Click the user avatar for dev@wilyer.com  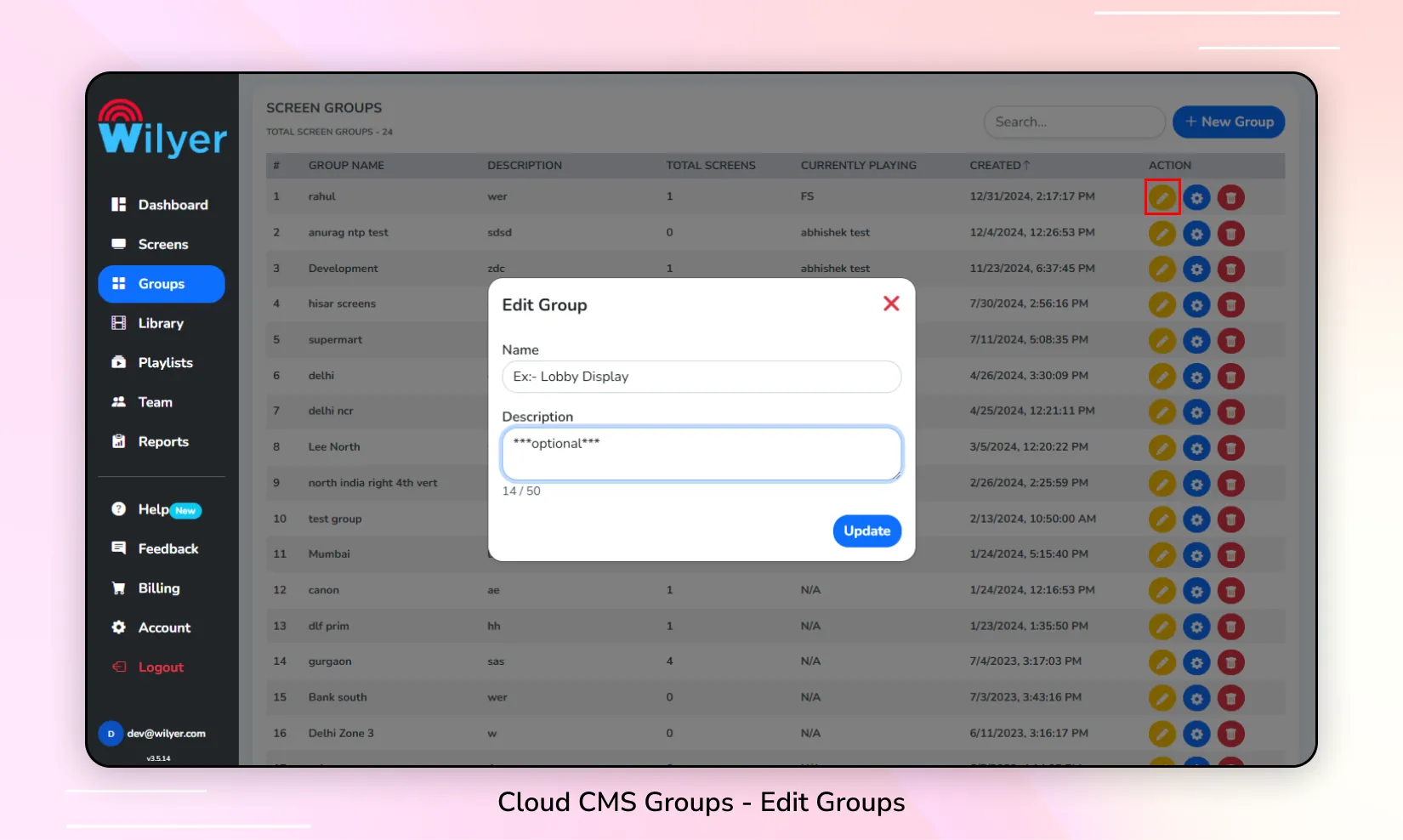(111, 734)
